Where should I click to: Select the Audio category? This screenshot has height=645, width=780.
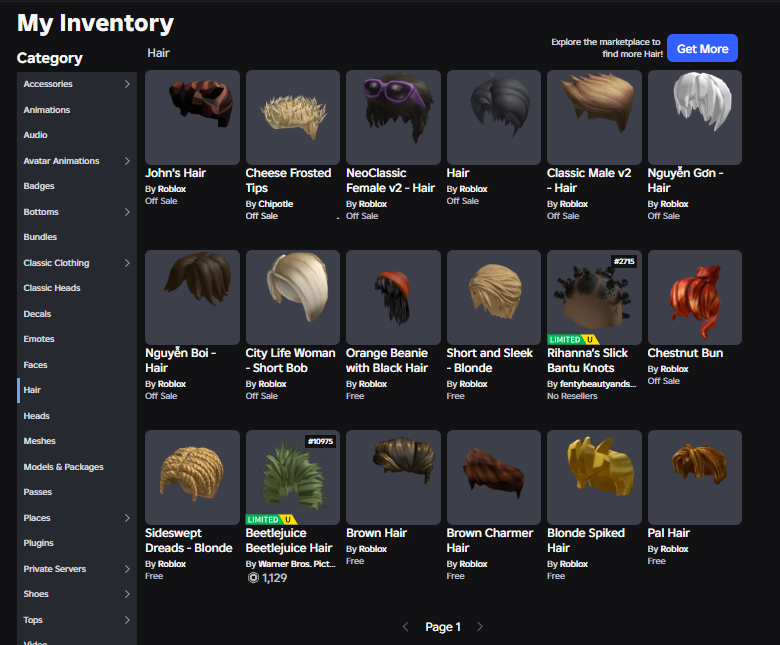77,135
